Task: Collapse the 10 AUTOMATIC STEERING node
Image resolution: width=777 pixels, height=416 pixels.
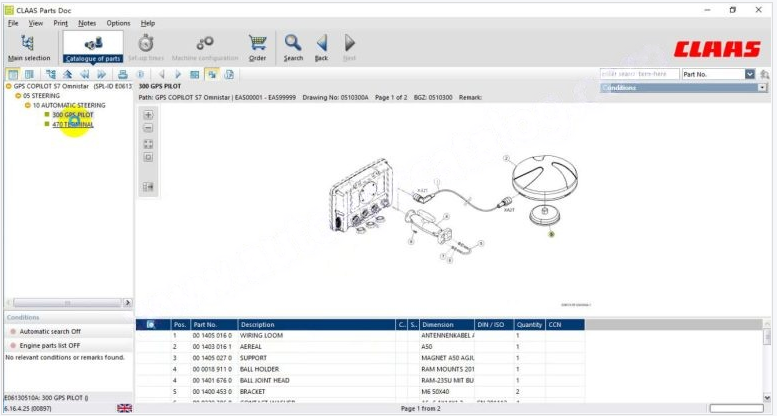Action: (x=28, y=105)
